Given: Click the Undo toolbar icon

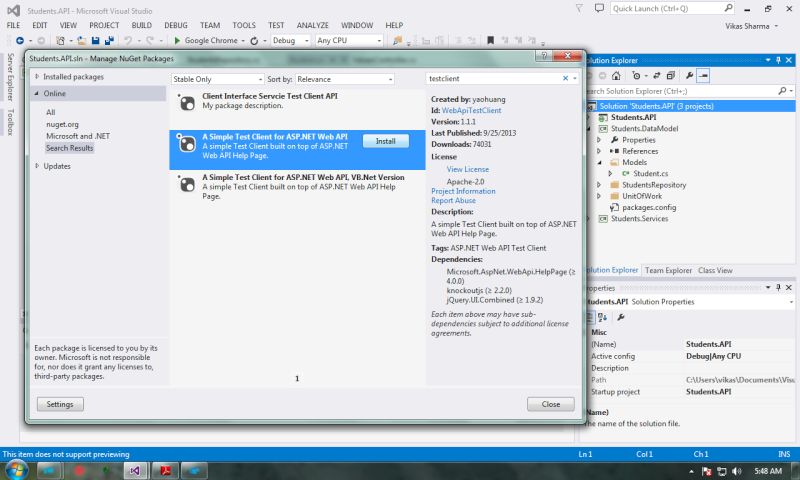Looking at the screenshot, I should pyautogui.click(x=128, y=40).
